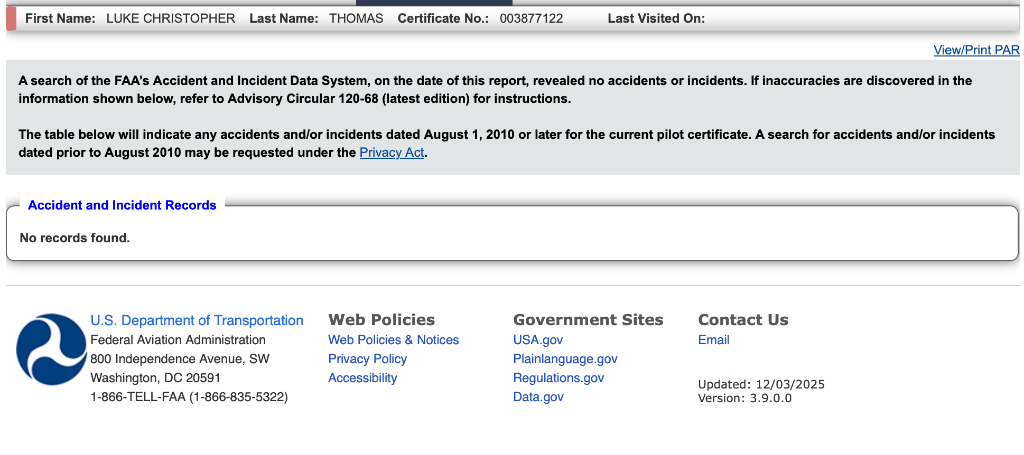Open the Accessibility link
This screenshot has height=455, width=1024.
pyautogui.click(x=362, y=377)
